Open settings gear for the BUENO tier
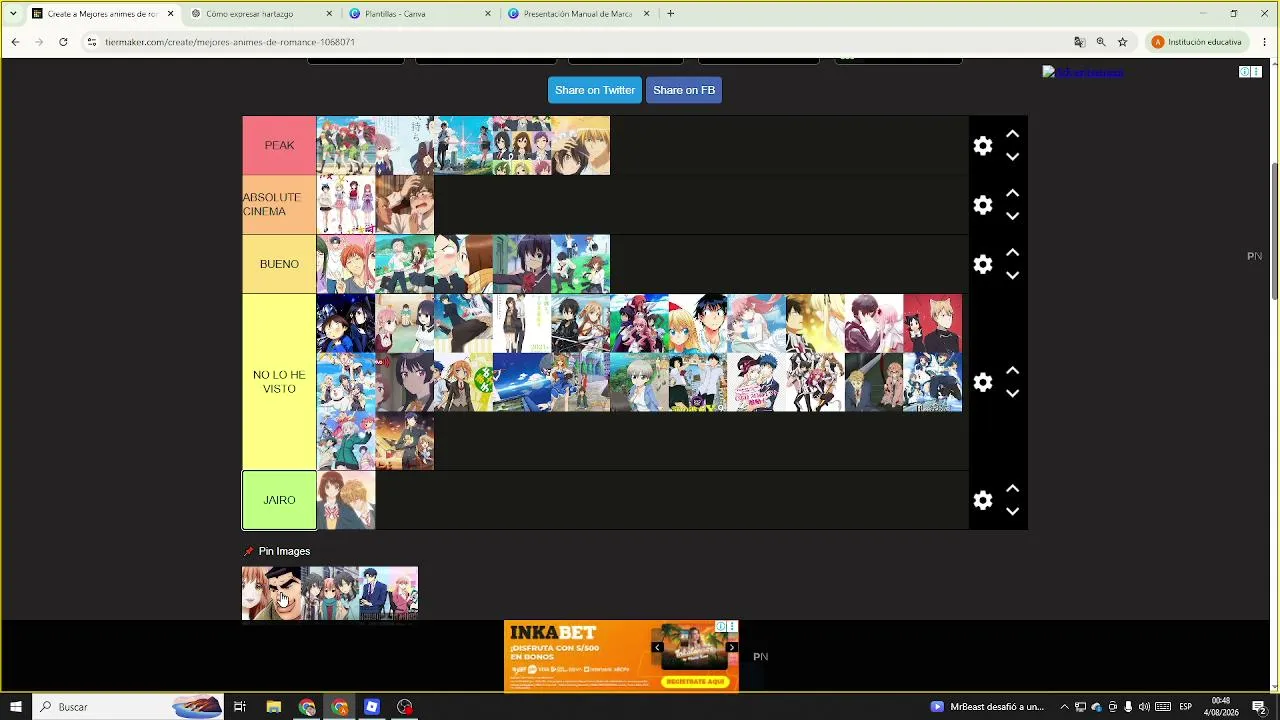This screenshot has height=720, width=1280. tap(983, 264)
